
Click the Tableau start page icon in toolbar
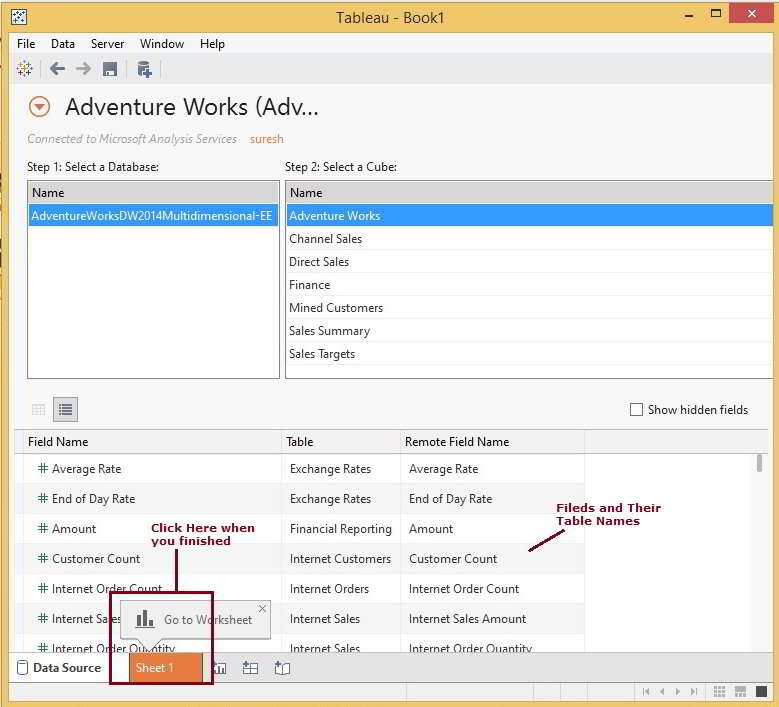(x=24, y=69)
